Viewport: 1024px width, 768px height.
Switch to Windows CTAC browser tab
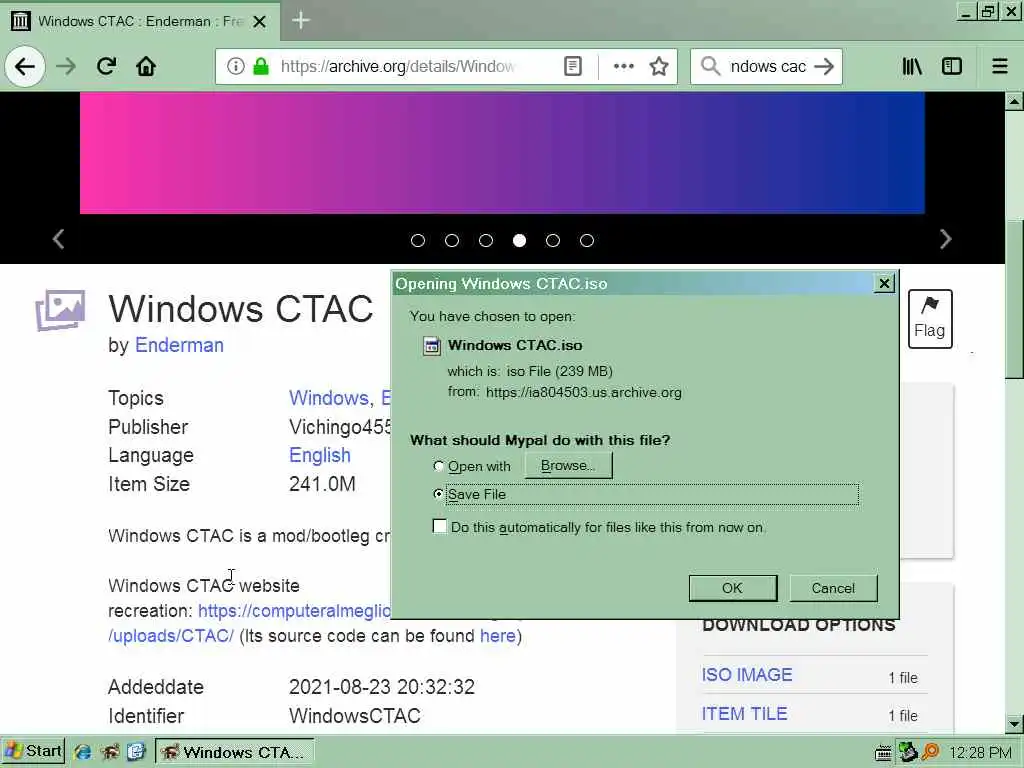[140, 22]
